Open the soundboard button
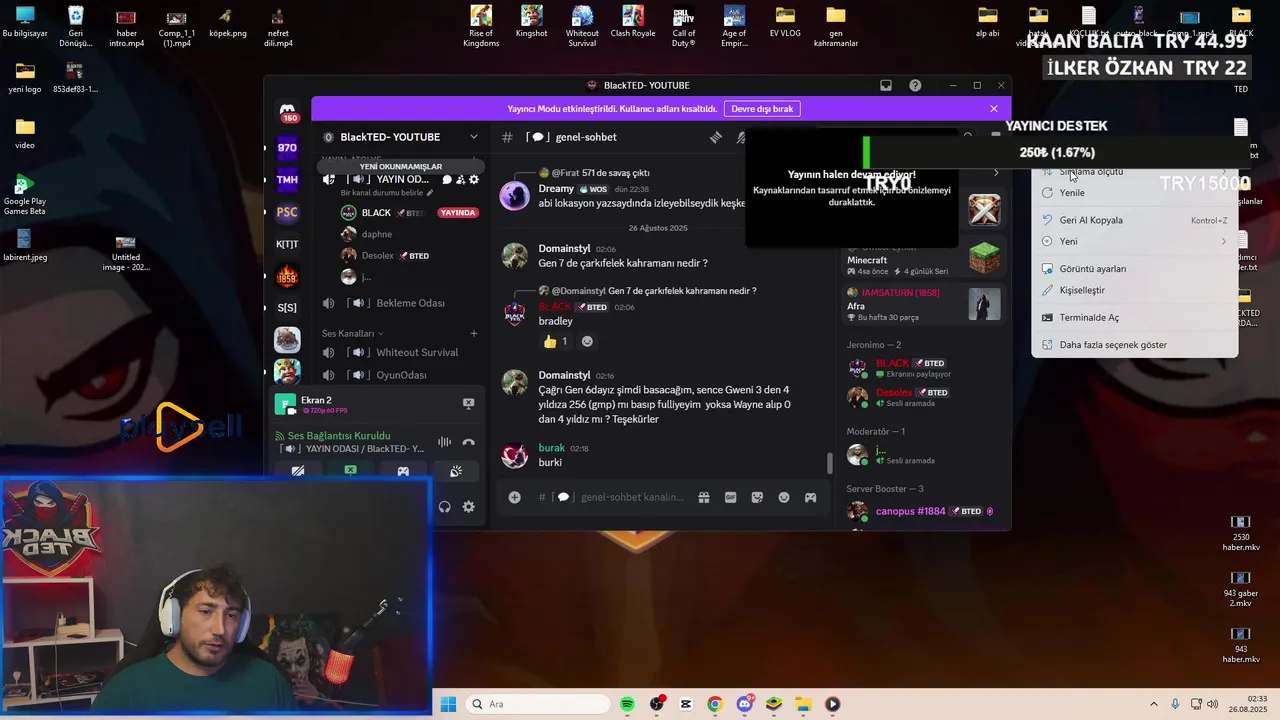 [x=456, y=471]
